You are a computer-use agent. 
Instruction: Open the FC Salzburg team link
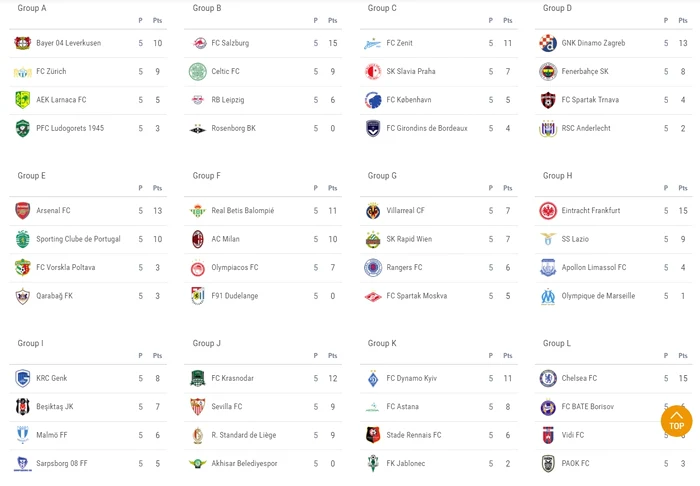(230, 43)
